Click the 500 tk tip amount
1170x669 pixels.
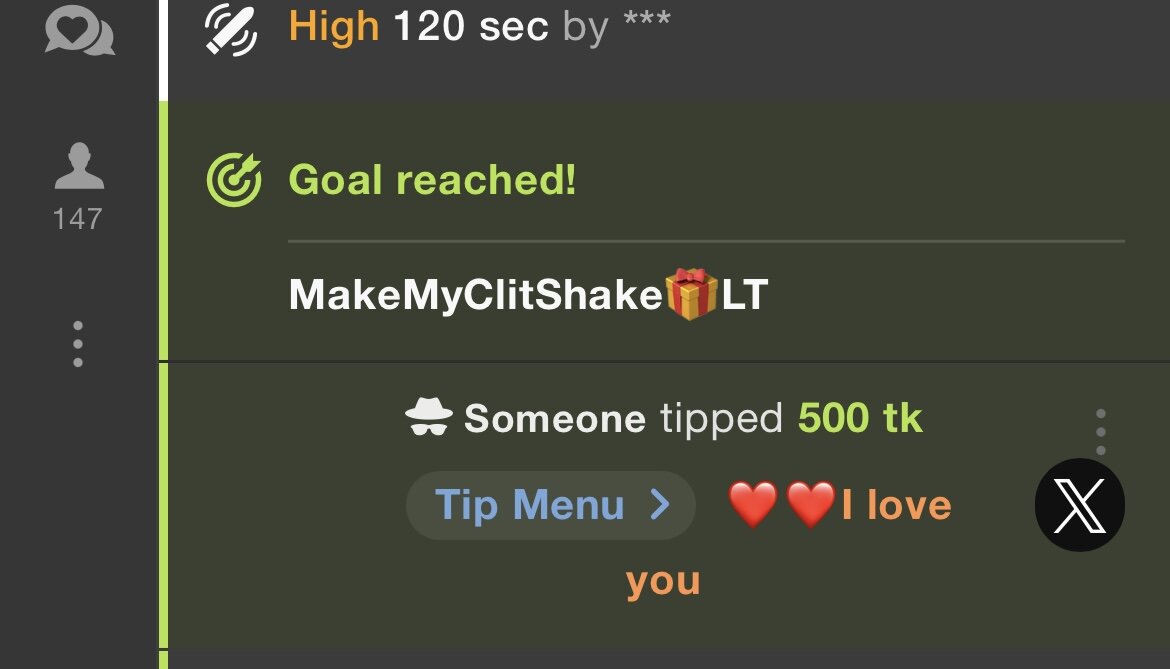(860, 417)
